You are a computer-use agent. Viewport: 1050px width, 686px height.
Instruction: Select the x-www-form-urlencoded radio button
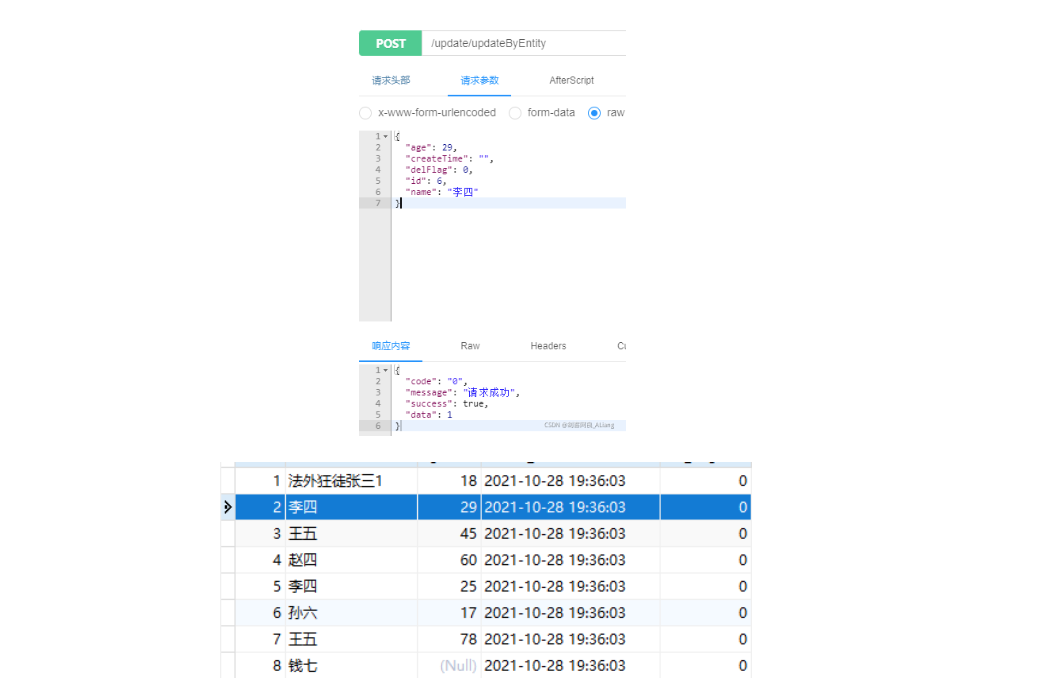[365, 113]
